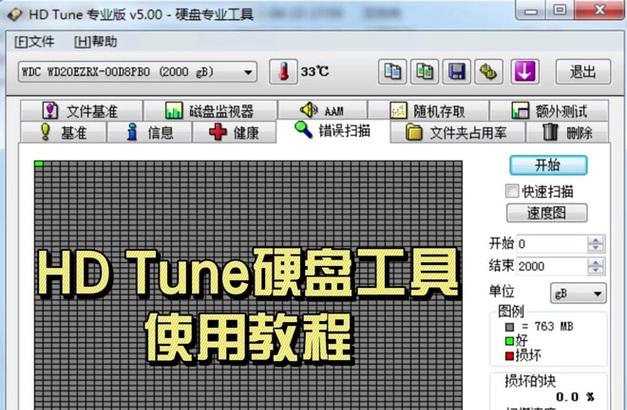Enable the 快速扫描 checkbox
The width and height of the screenshot is (627, 410).
click(511, 191)
